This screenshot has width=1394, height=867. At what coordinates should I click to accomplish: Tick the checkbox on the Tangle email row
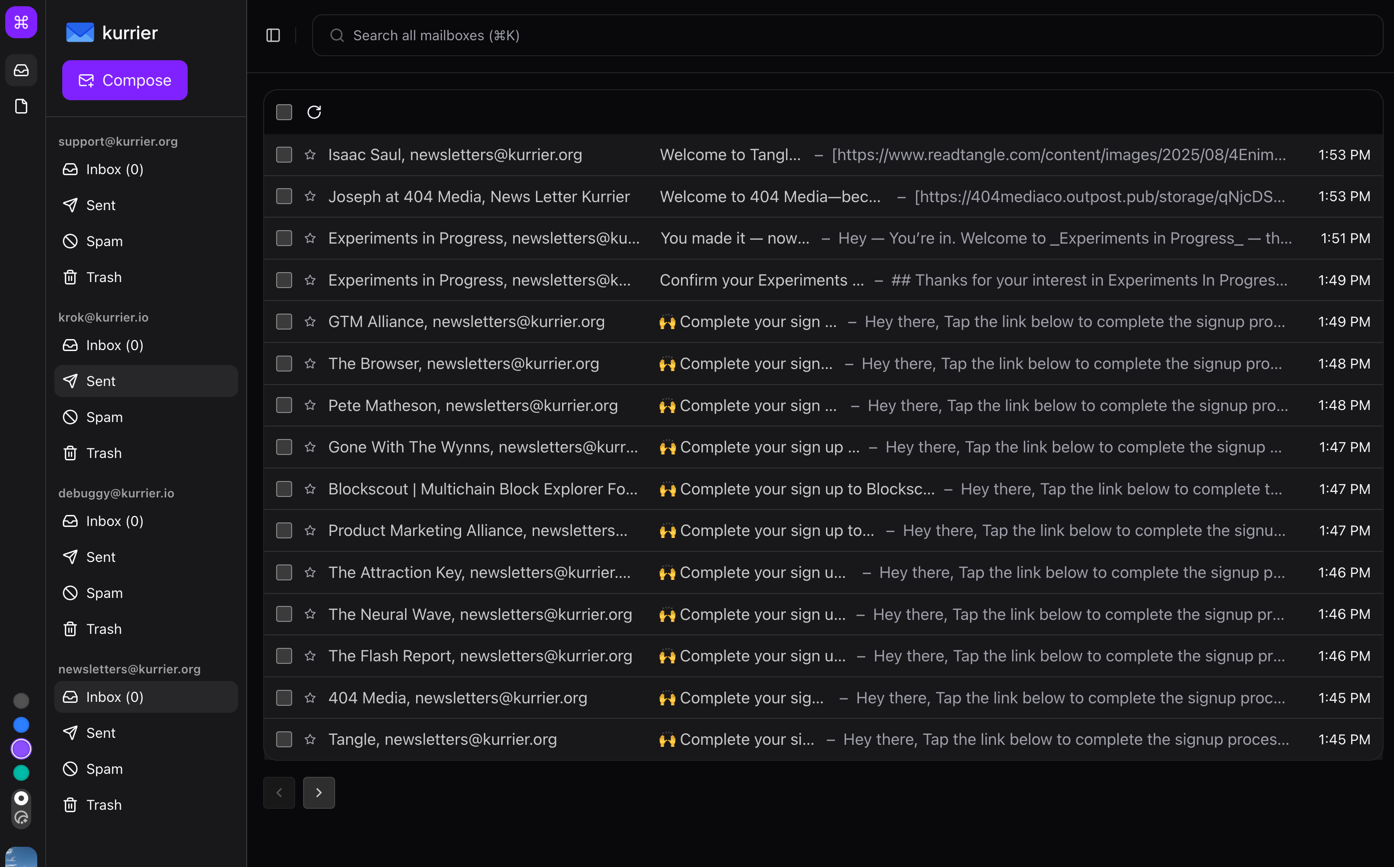[284, 739]
